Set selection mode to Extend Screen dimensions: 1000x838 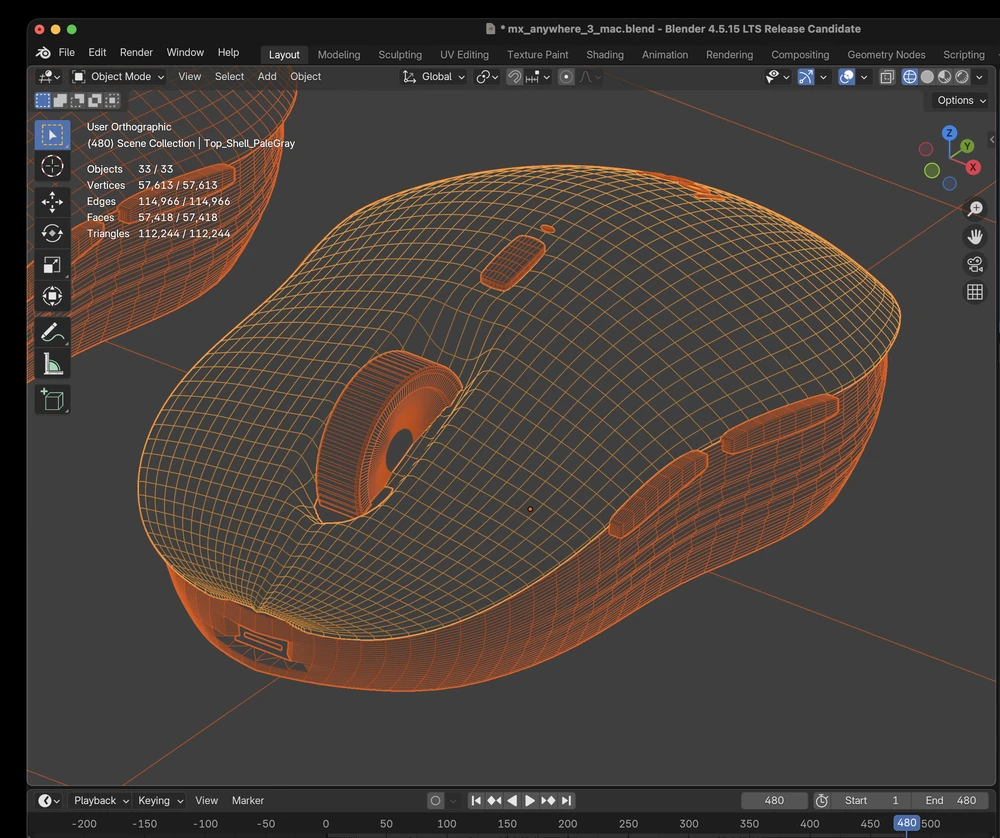point(60,100)
